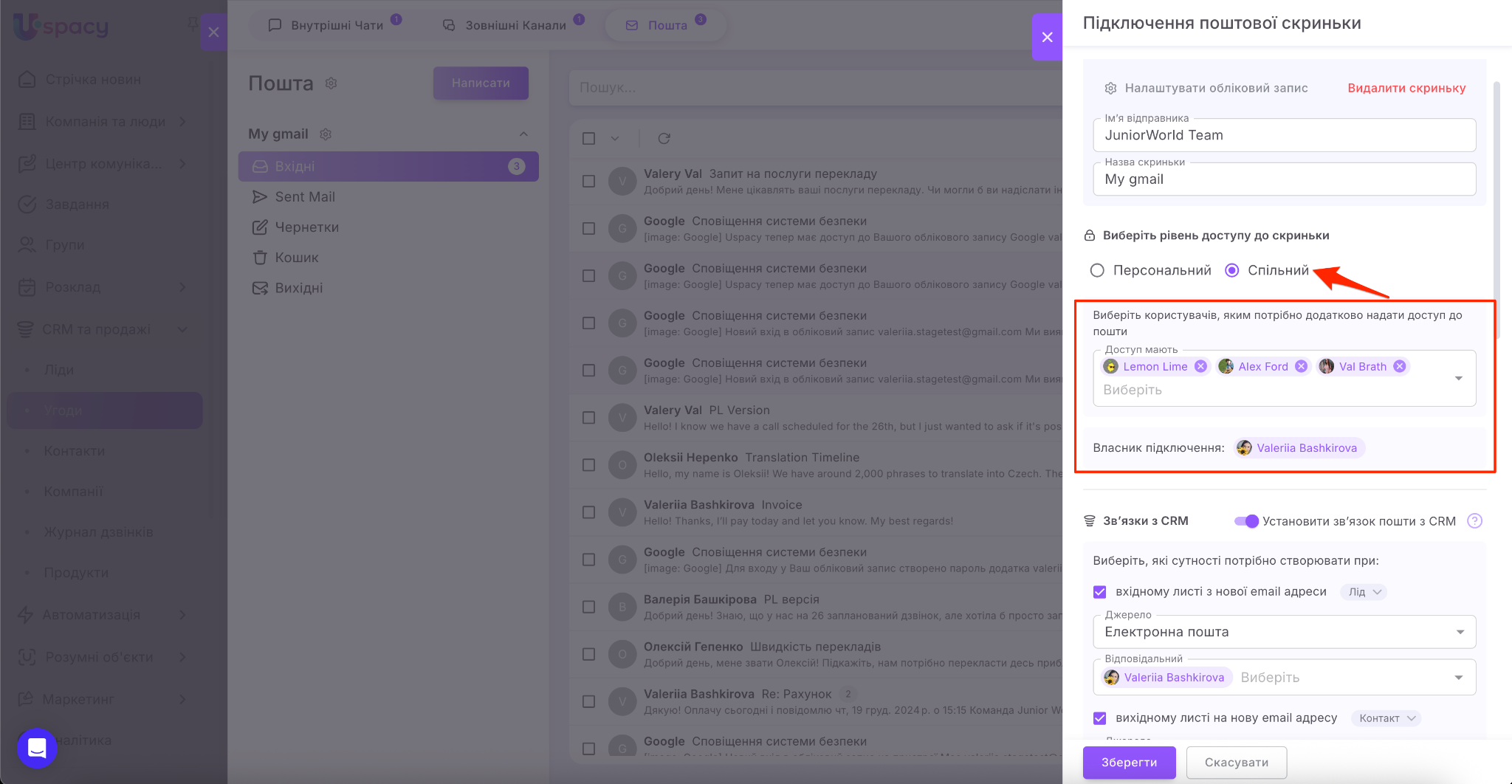
Task: Uncheck outgoing email to new address checkbox
Action: 1100,718
